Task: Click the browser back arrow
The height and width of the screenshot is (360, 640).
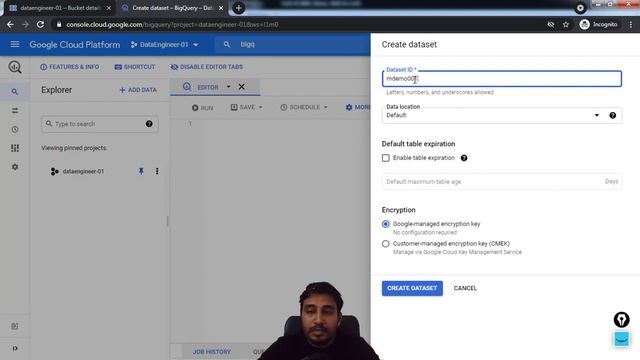Action: (x=10, y=24)
